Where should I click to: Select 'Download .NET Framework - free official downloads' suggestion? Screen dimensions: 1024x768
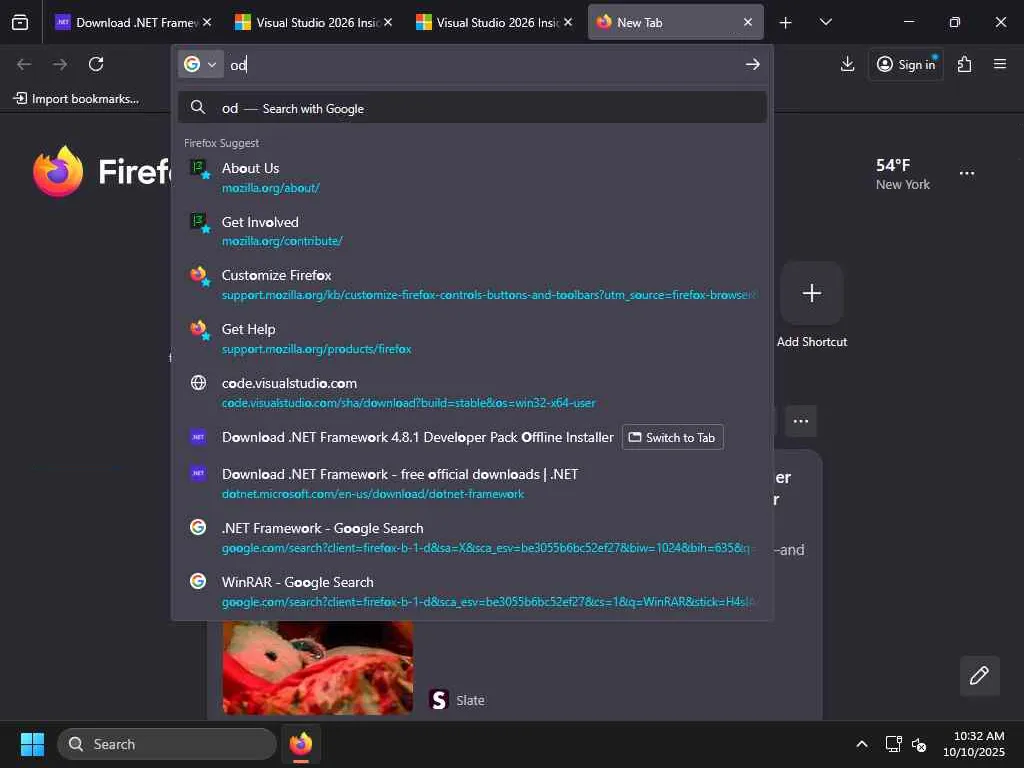pyautogui.click(x=472, y=483)
